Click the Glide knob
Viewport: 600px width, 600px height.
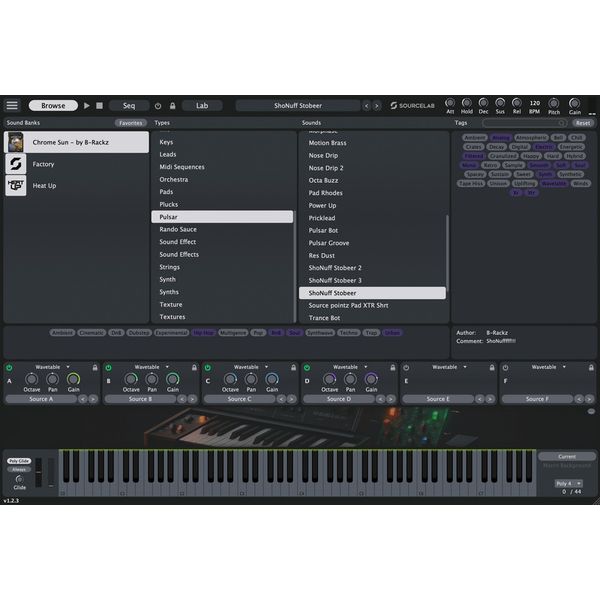tap(19, 479)
